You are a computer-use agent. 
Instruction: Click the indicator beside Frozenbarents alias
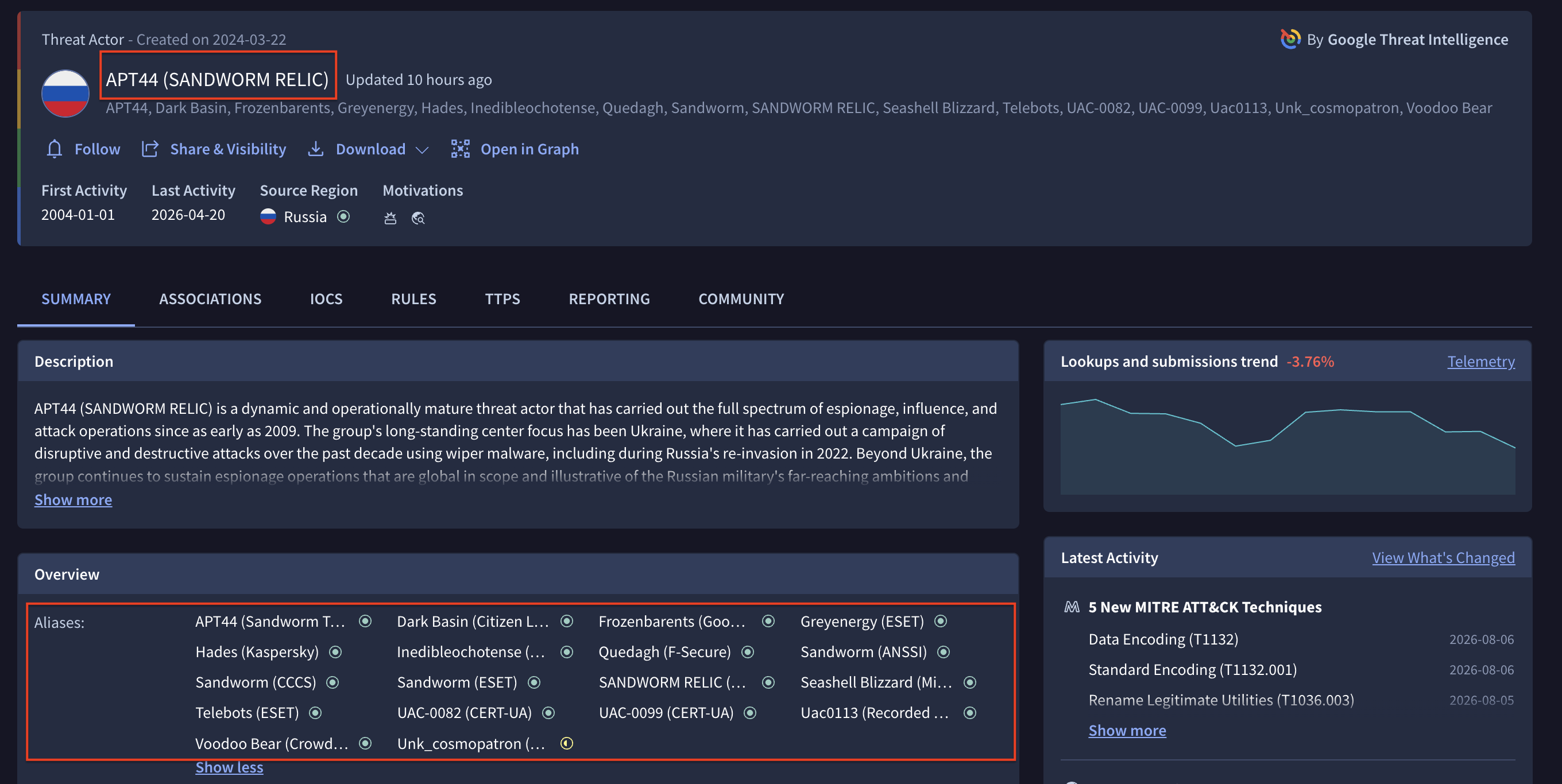tap(768, 622)
